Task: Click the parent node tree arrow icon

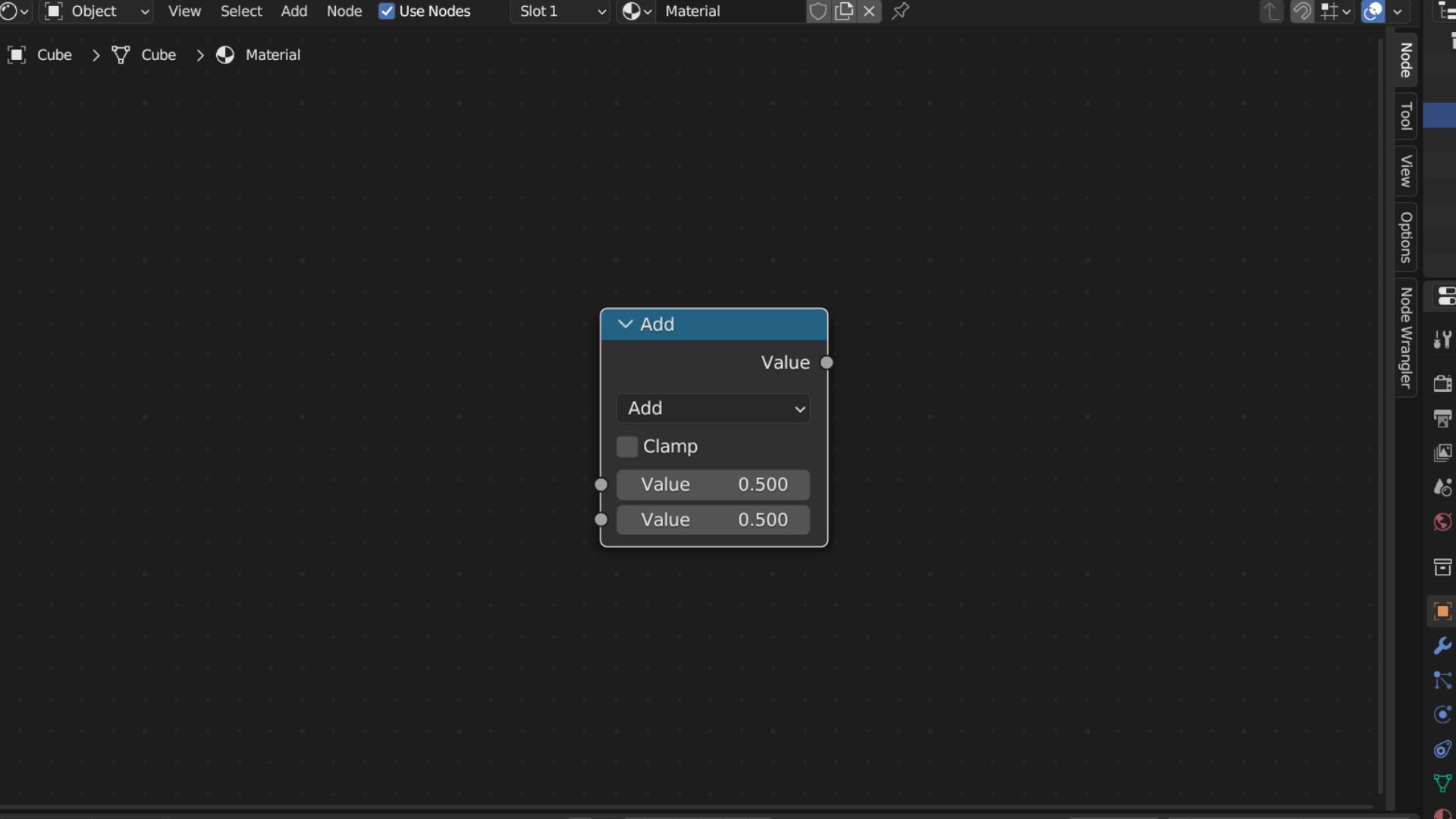Action: point(1271,11)
